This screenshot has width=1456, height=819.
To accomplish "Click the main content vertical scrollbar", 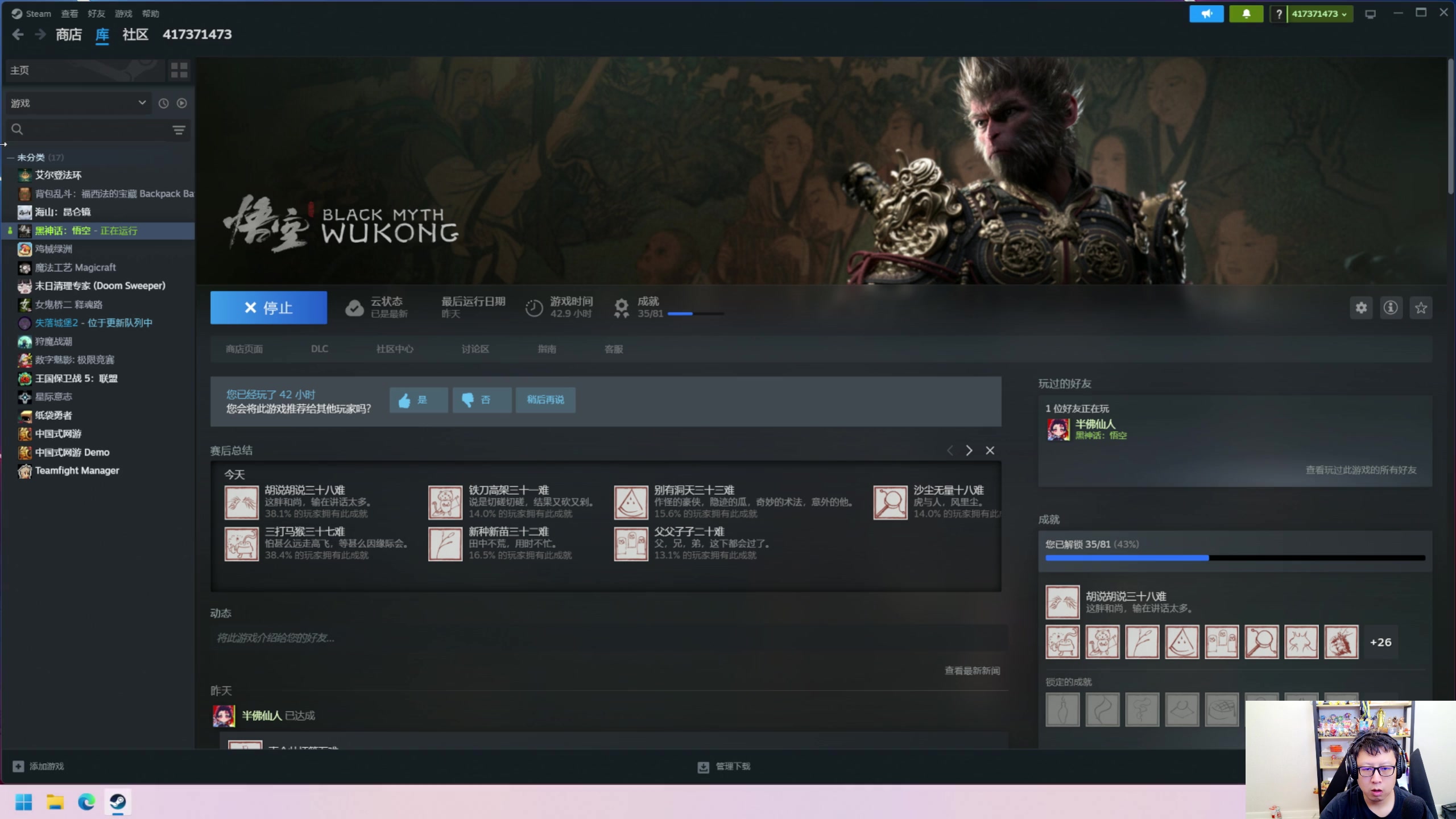I will (x=1451, y=125).
